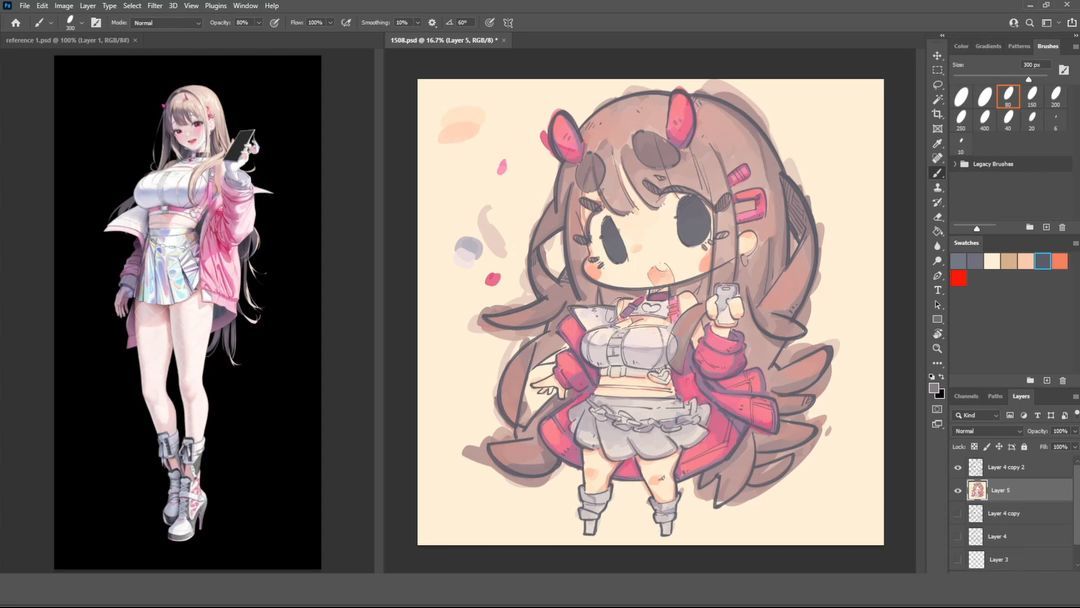
Task: Switch to the reference 1.psd document tab
Action: coord(66,40)
